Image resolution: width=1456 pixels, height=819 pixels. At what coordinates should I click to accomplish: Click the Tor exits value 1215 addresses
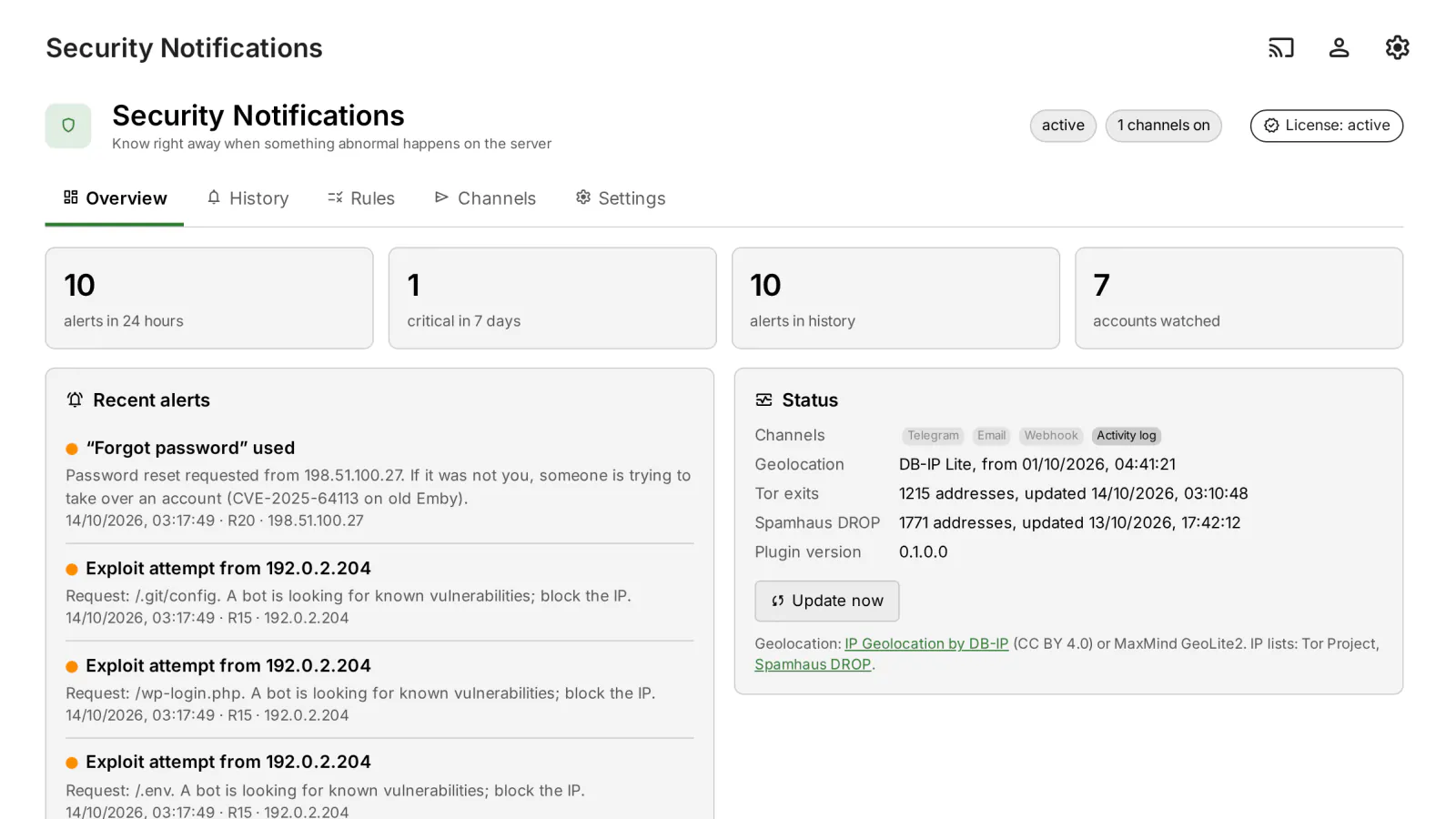pyautogui.click(x=1073, y=493)
